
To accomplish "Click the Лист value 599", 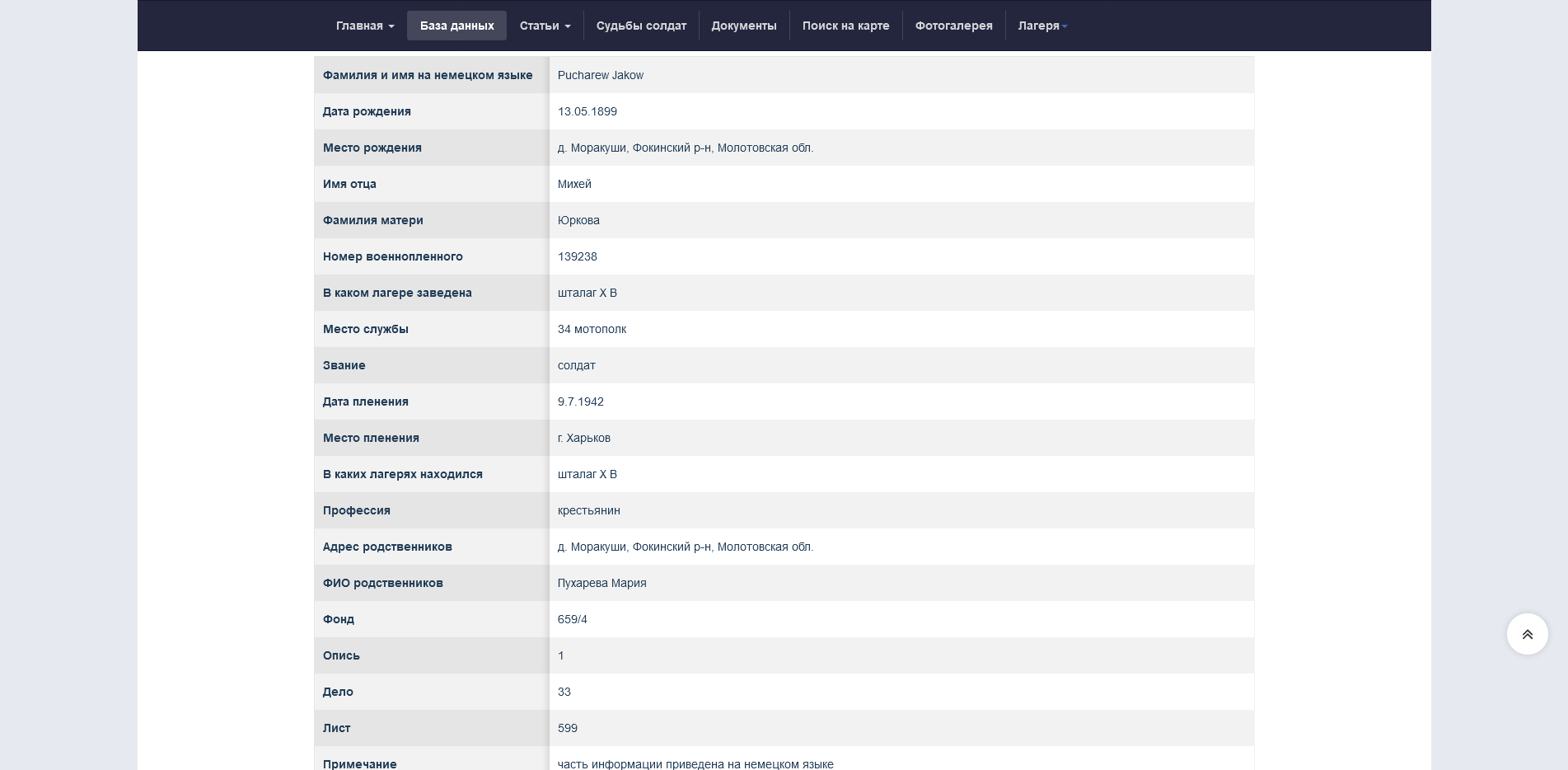I will [567, 728].
